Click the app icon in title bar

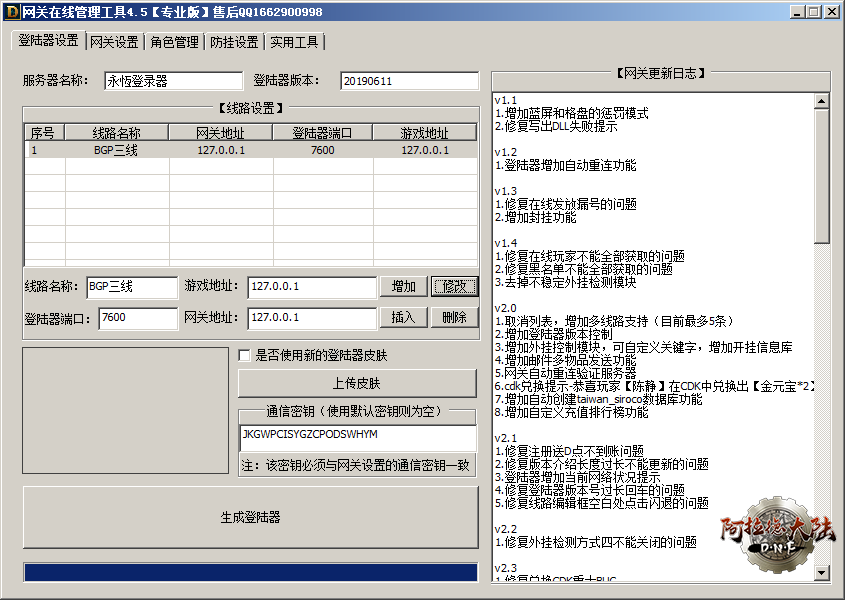10,11
